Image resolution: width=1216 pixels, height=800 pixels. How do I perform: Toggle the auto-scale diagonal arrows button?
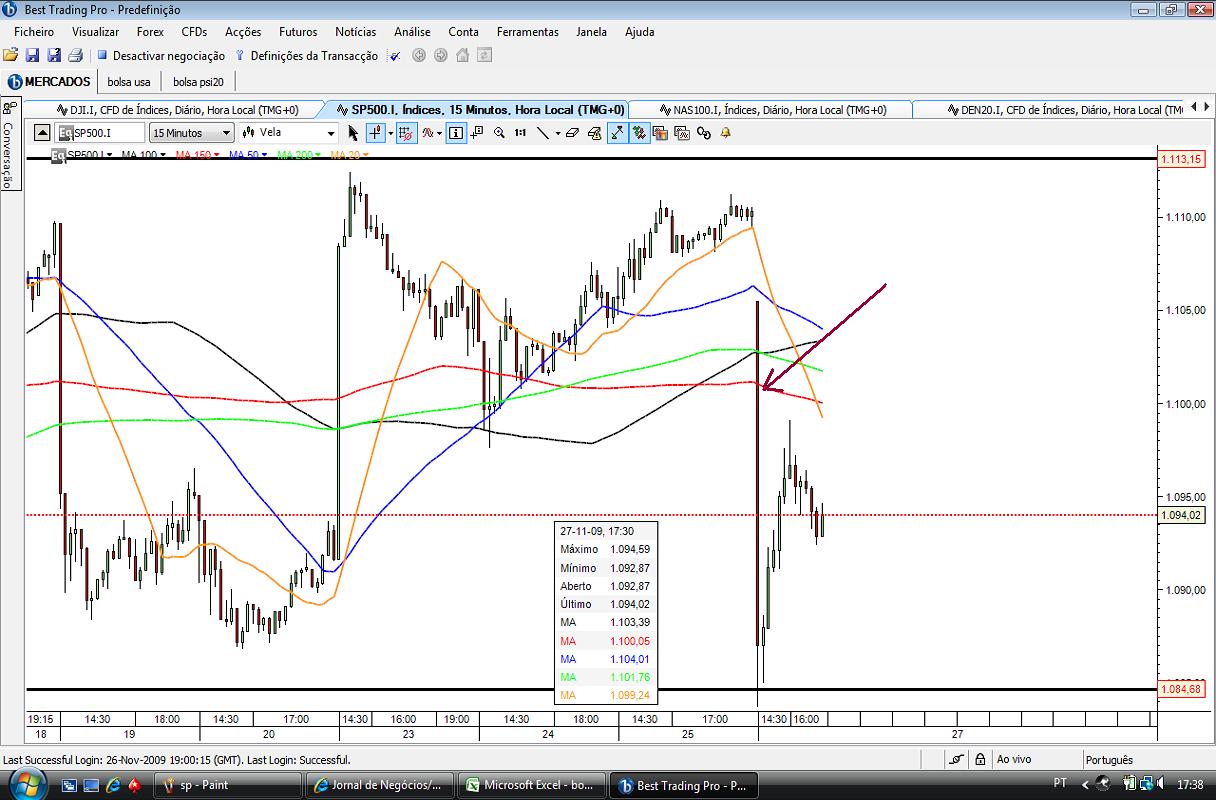[617, 132]
